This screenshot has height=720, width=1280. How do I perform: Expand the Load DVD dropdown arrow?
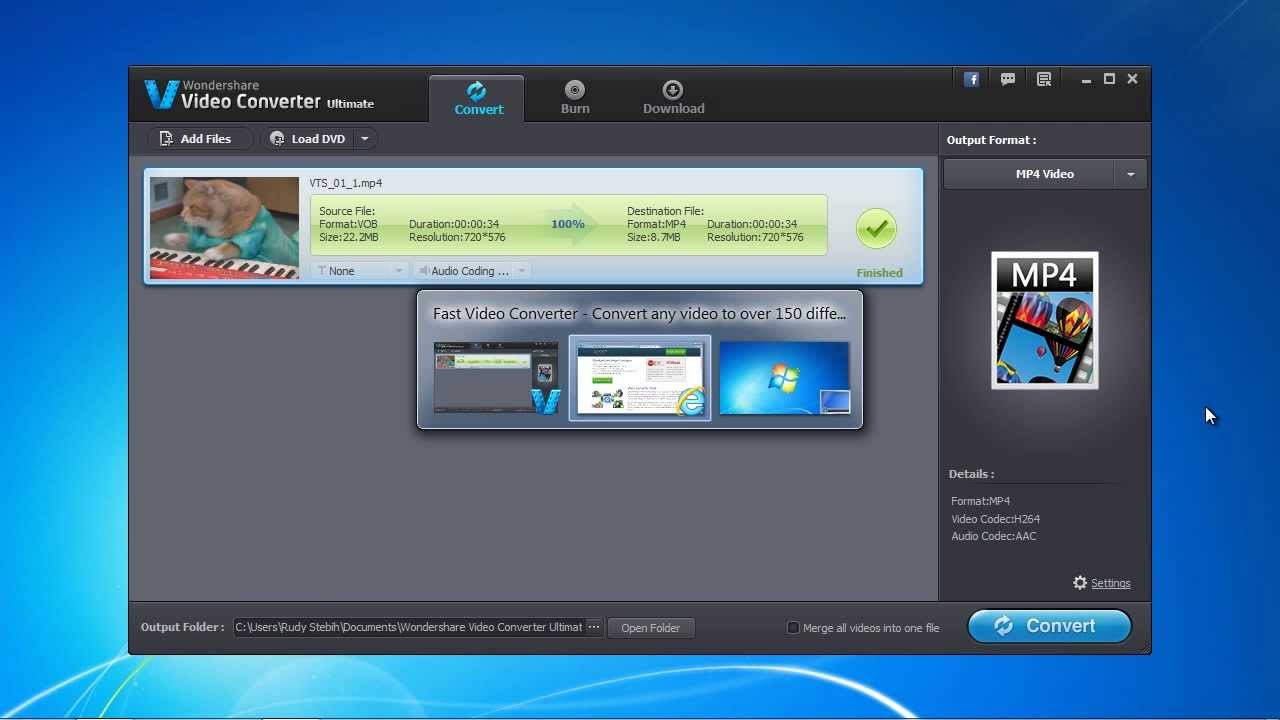pyautogui.click(x=365, y=139)
